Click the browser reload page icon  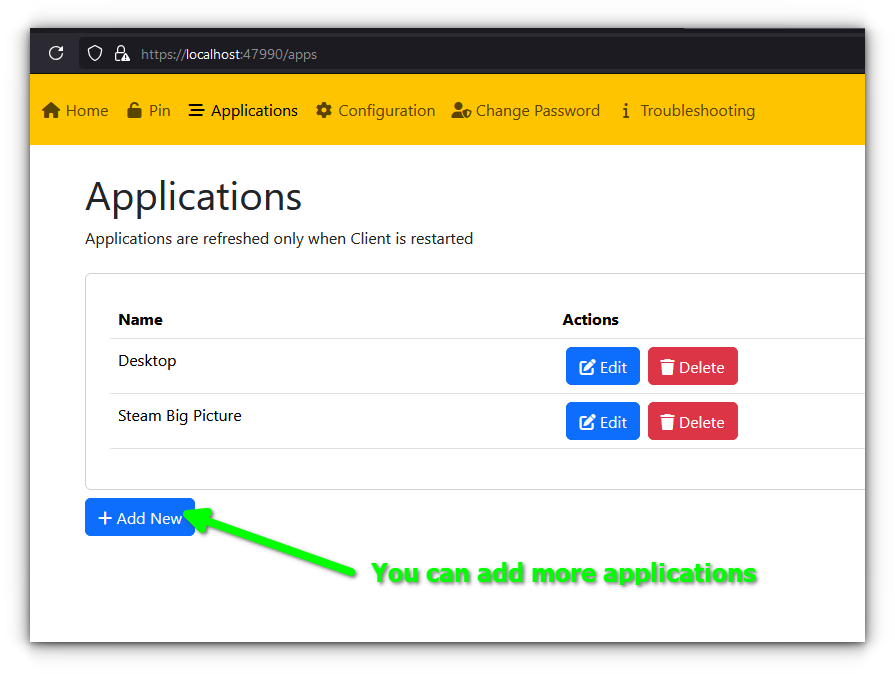click(x=56, y=53)
